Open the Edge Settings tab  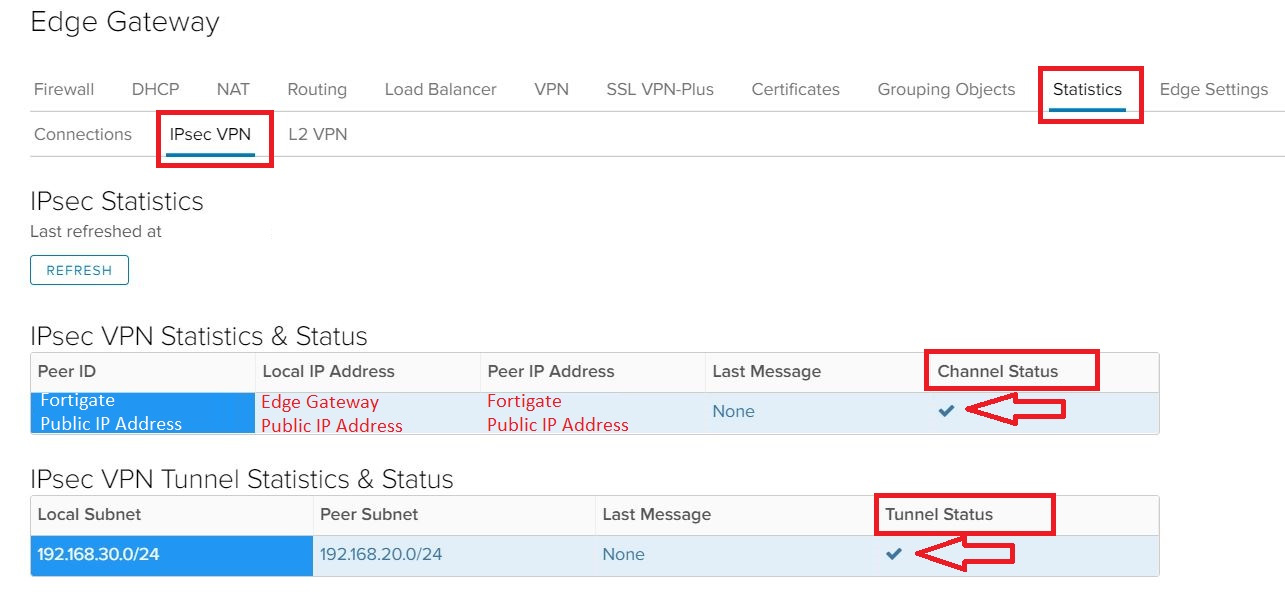1214,89
